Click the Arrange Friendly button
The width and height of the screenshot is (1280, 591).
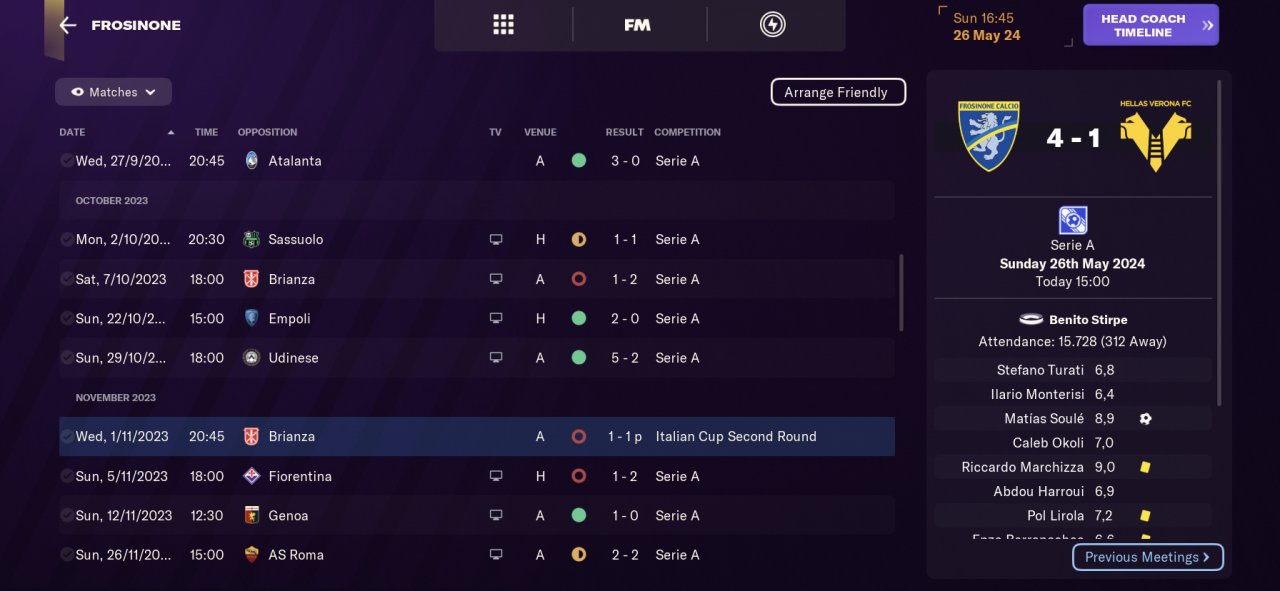[837, 92]
